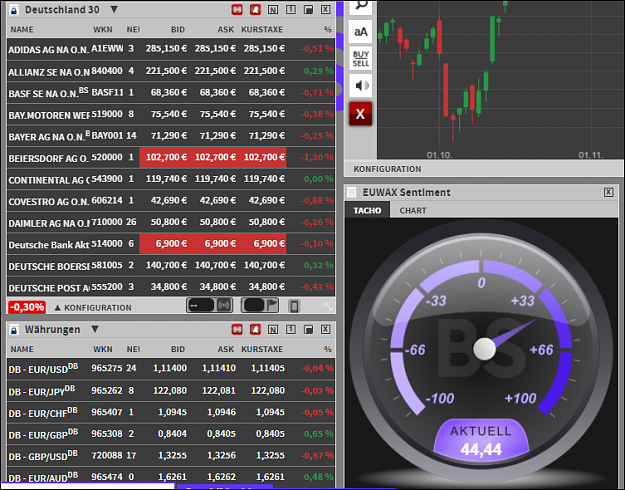625x490 pixels.
Task: Sort Deutschland 30 by ASK column
Action: click(226, 30)
